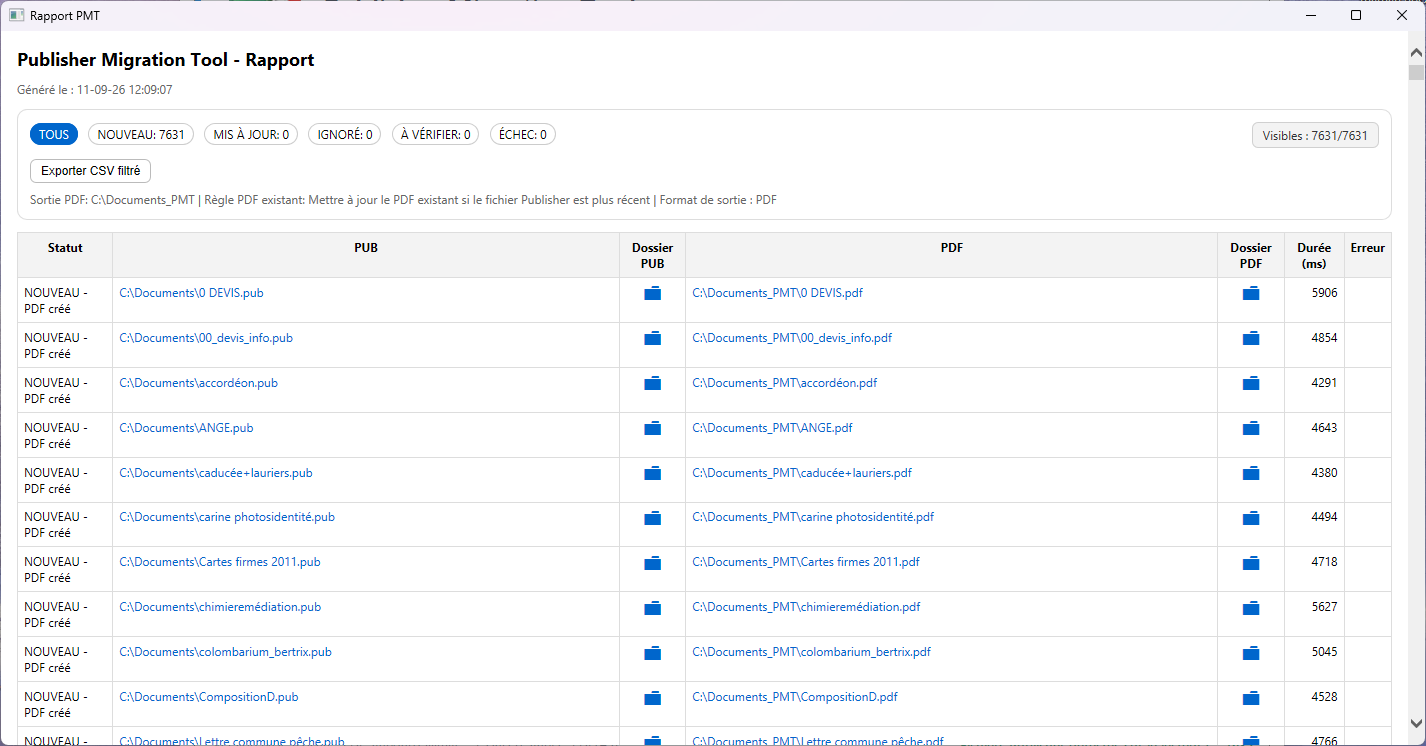This screenshot has width=1426, height=746.
Task: Open link C:\Documents_PMT\carine photosidentité.pdf
Action: (813, 517)
